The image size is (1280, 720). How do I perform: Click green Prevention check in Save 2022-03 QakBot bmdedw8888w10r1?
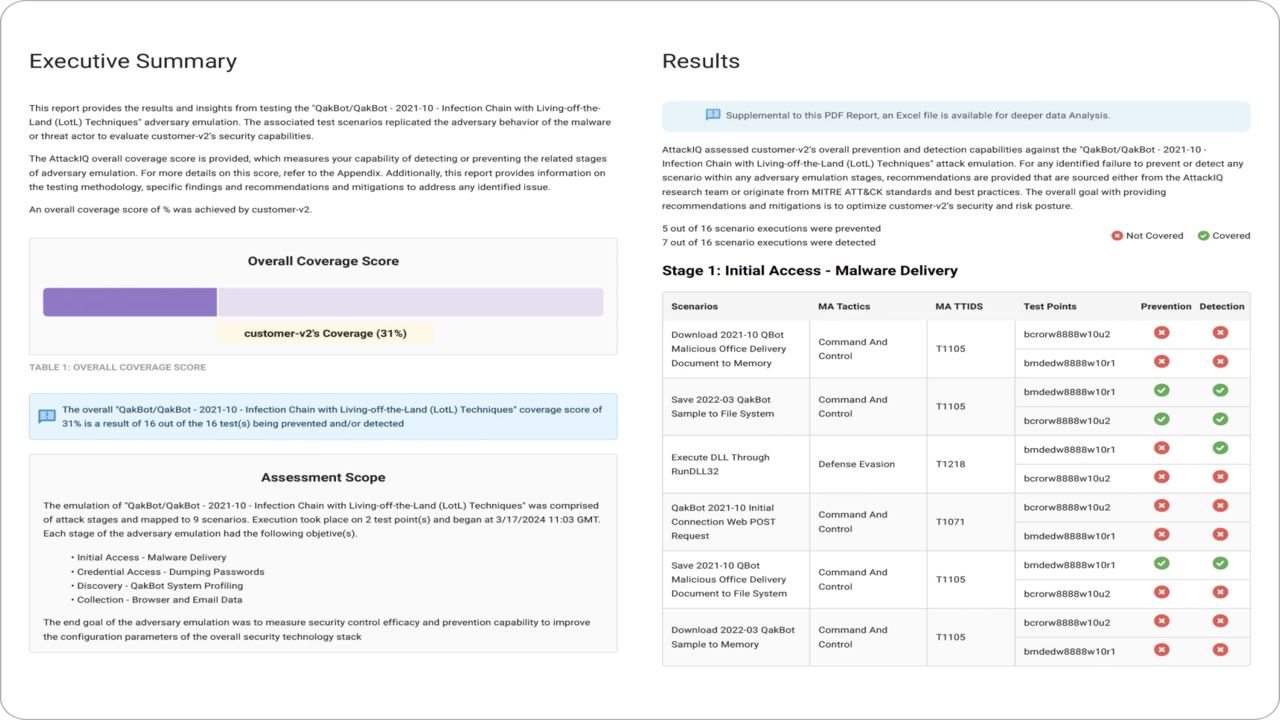pos(1161,391)
